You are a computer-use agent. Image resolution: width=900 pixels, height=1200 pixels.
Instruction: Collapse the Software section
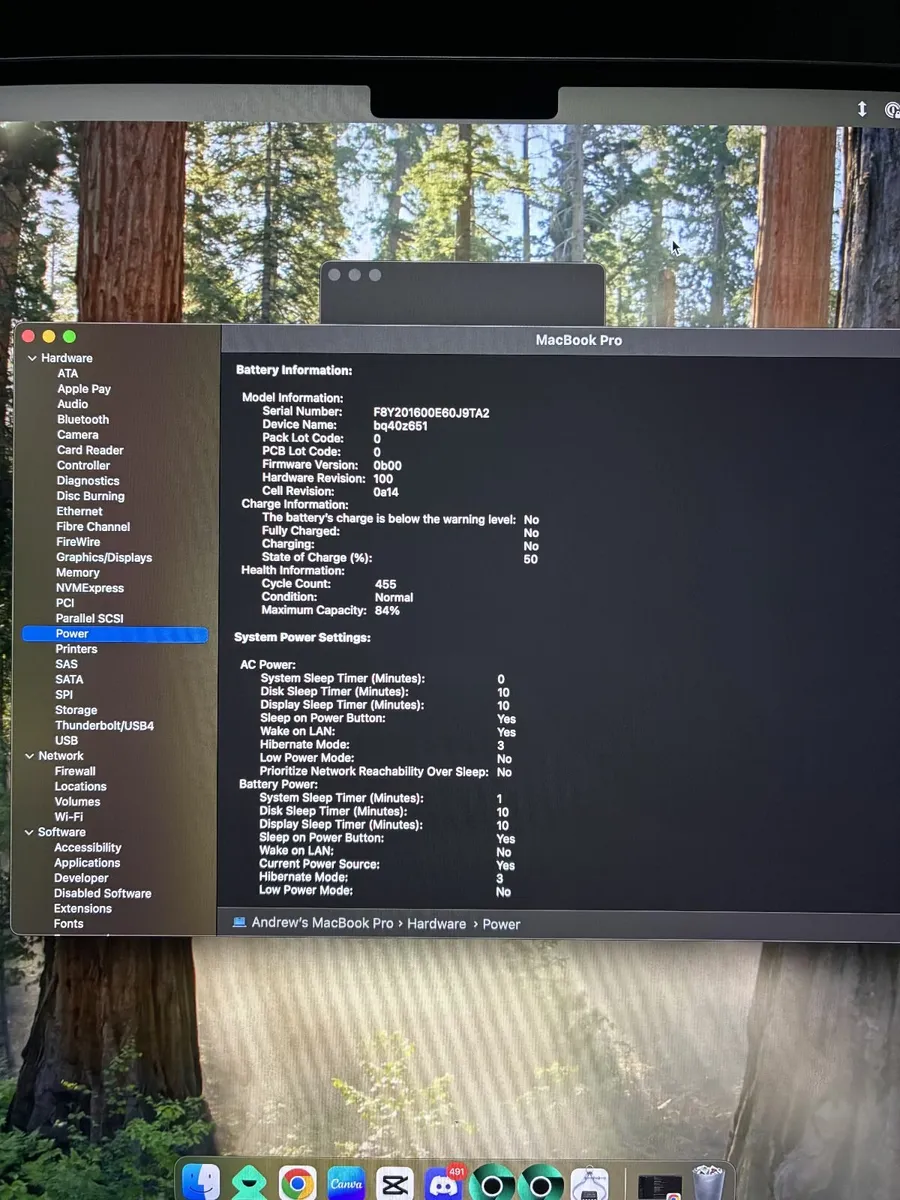(29, 832)
